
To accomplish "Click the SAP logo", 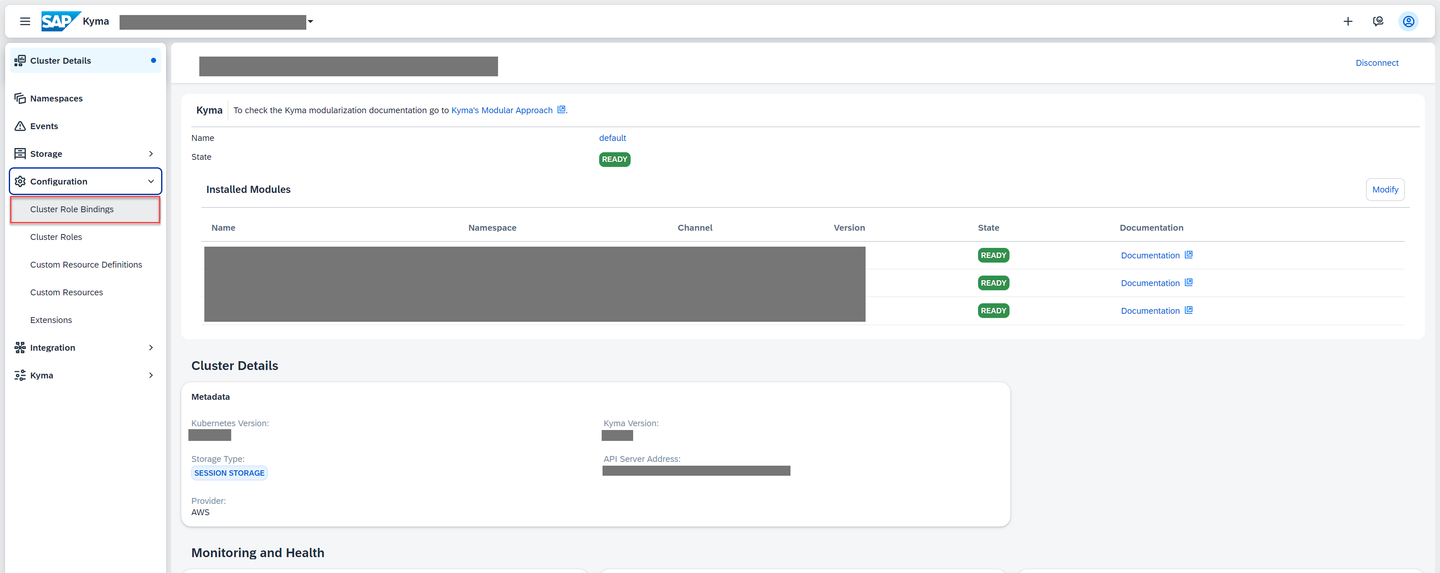I will [61, 21].
